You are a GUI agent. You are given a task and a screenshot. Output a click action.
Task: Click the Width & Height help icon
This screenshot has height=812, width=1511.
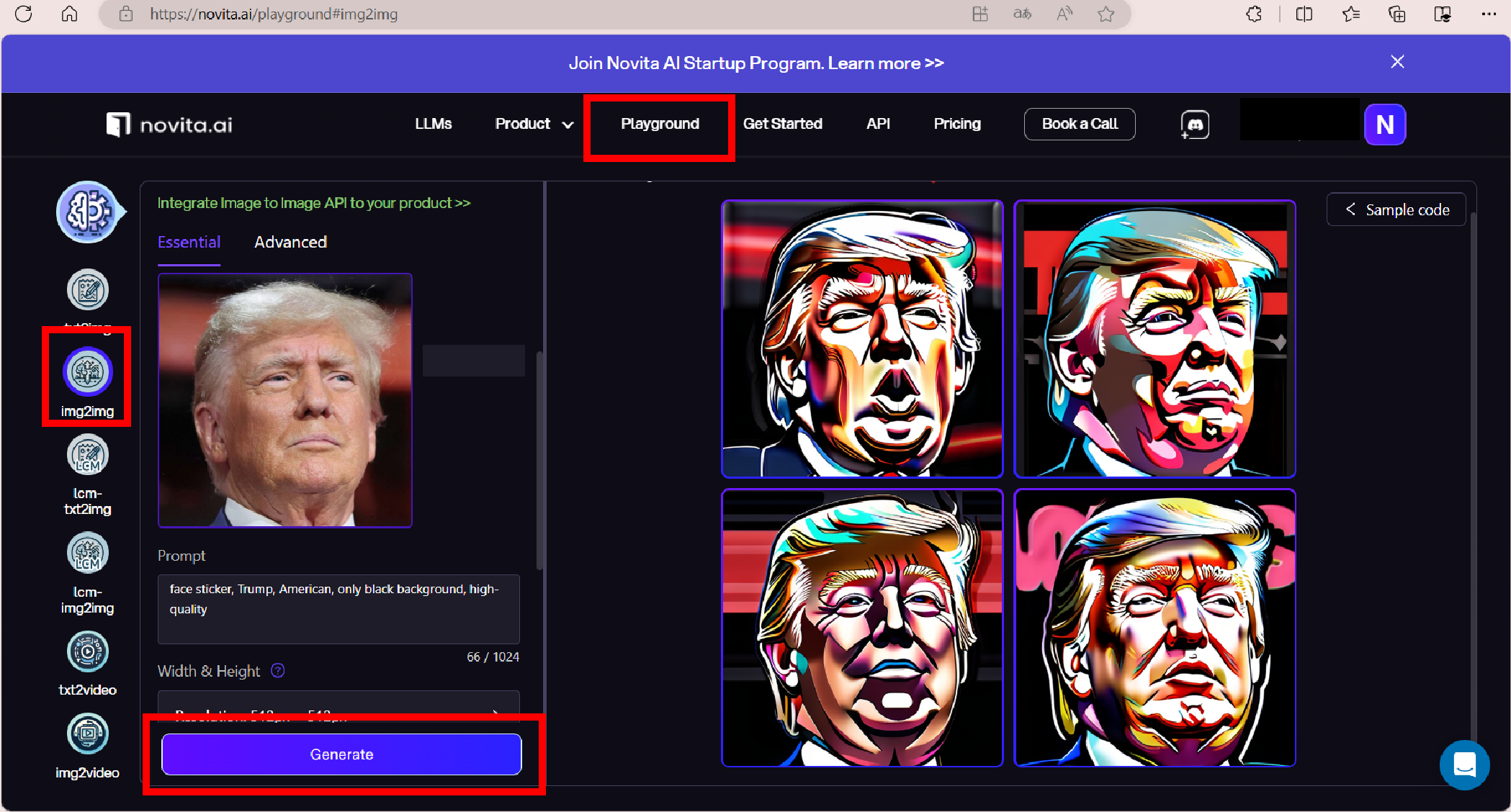tap(278, 671)
